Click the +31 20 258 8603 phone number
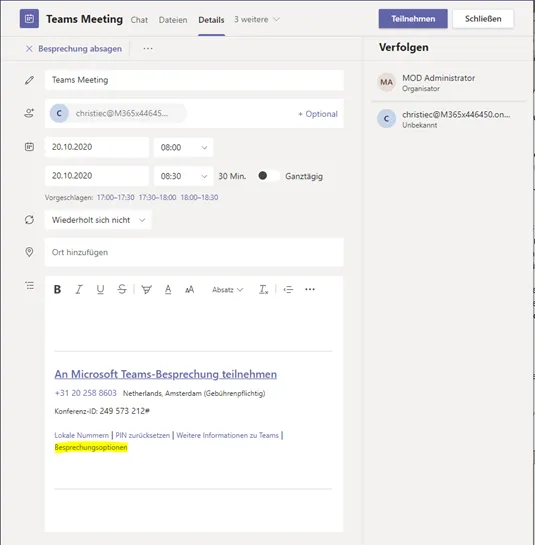535x545 pixels. coord(86,393)
